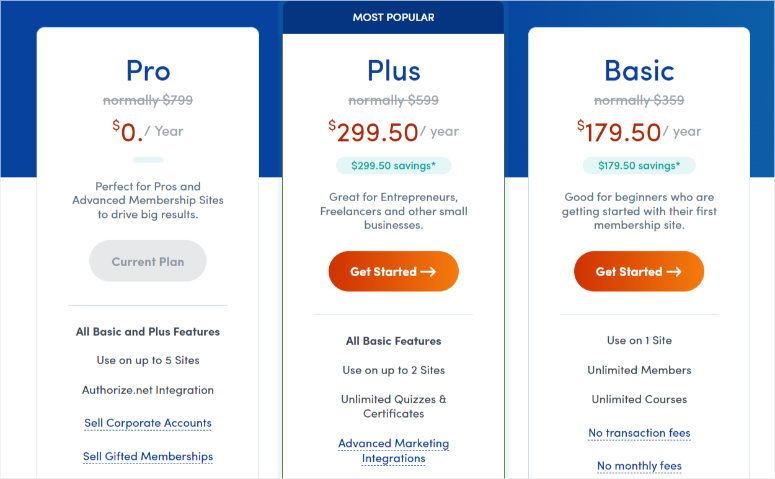Click the arrow icon on Basic's Get Started button
775x479 pixels.
click(x=674, y=271)
